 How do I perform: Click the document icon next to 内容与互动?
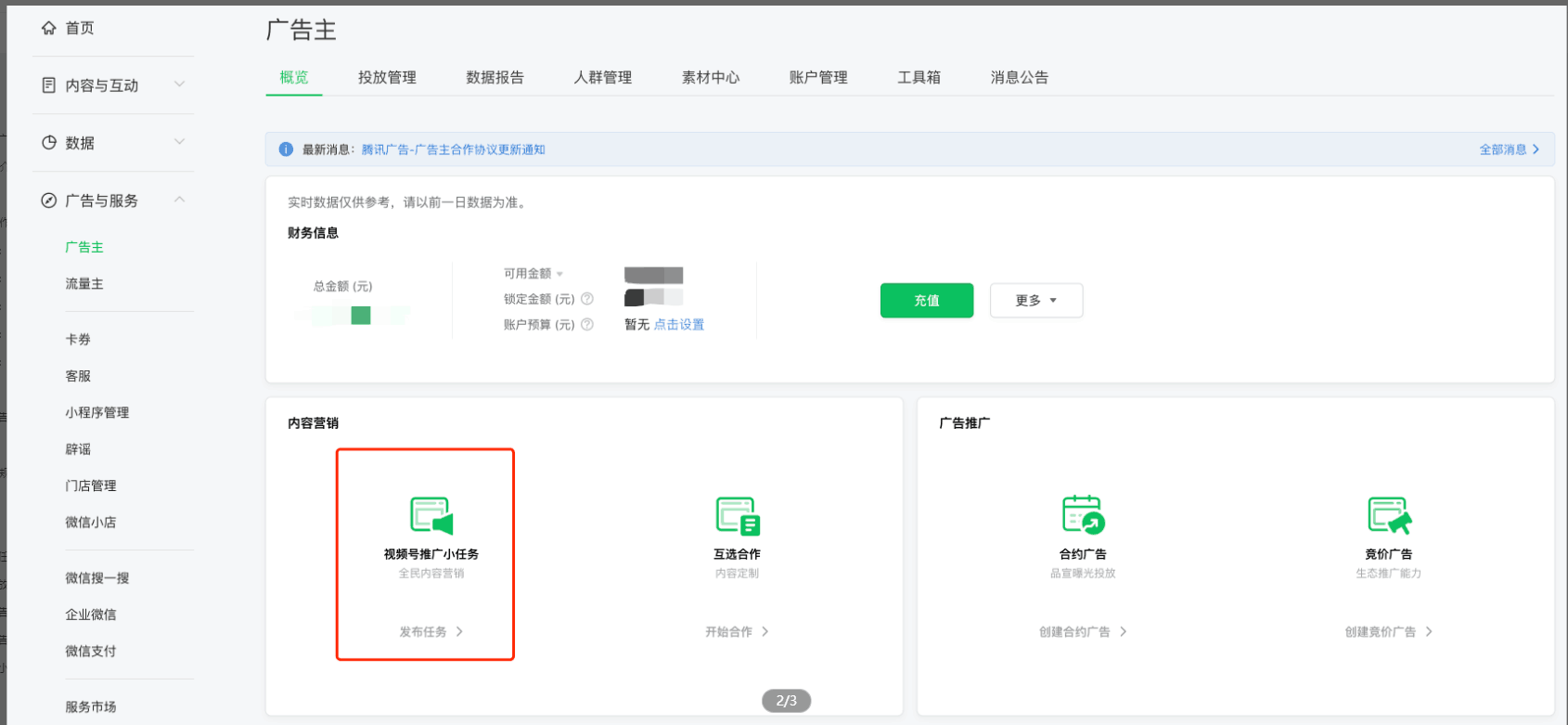(48, 85)
